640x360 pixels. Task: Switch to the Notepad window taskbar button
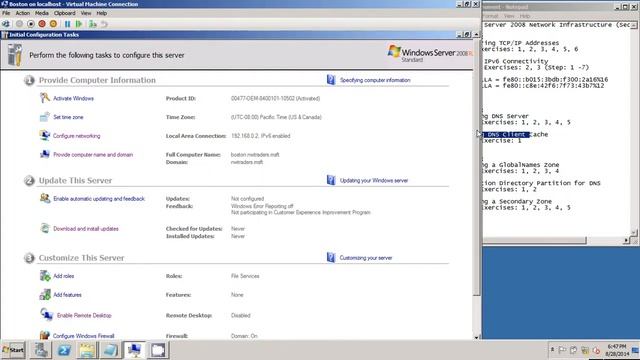coord(111,350)
